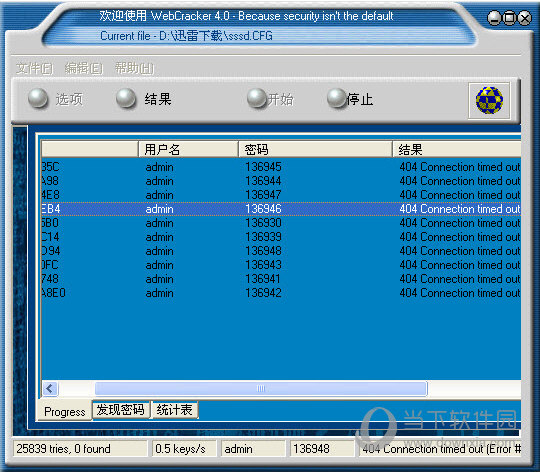This screenshot has height=472, width=540.
Task: Select the row with password 136941
Action: coord(281,279)
